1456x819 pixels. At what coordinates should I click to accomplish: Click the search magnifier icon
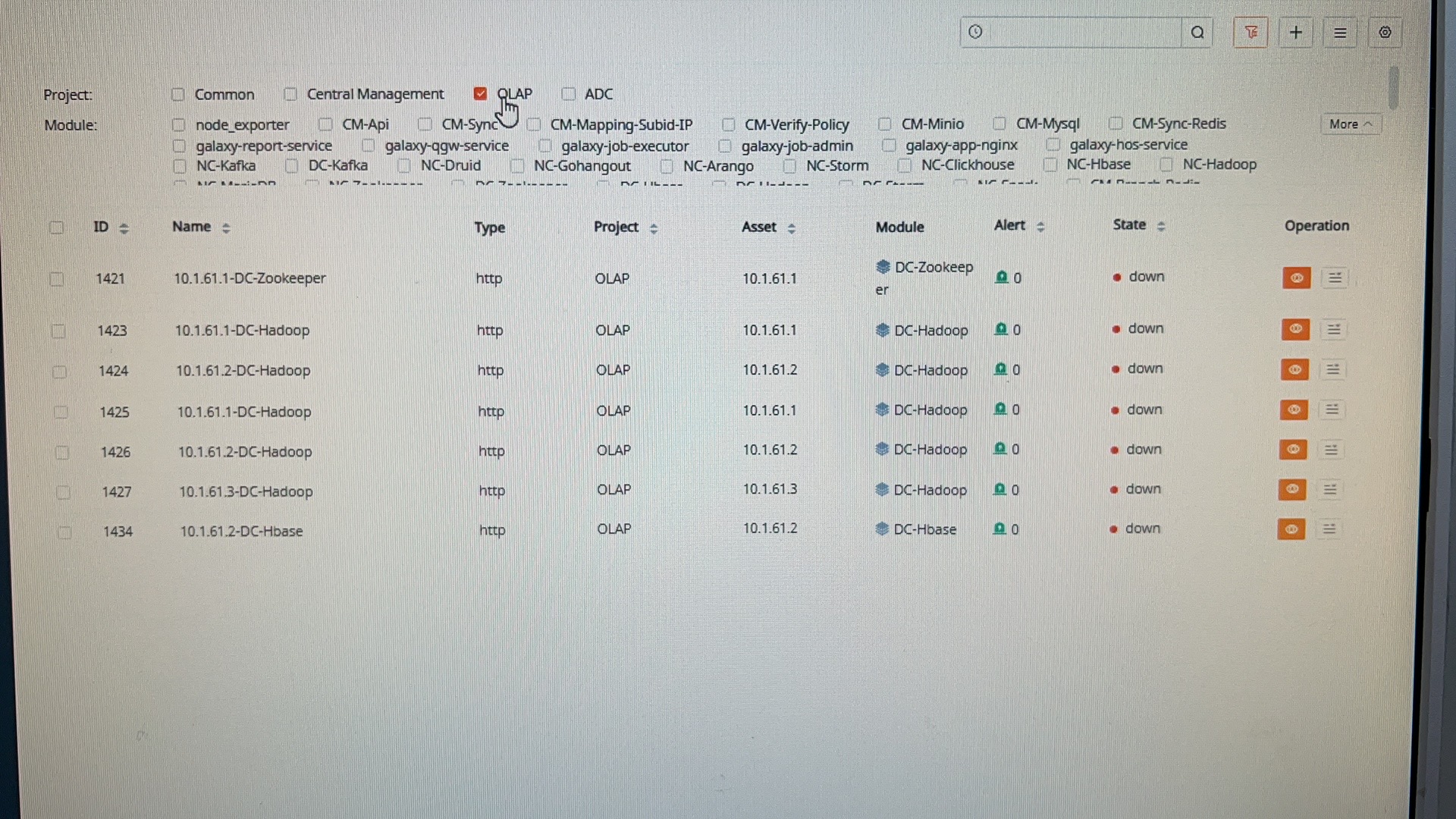pyautogui.click(x=1197, y=33)
